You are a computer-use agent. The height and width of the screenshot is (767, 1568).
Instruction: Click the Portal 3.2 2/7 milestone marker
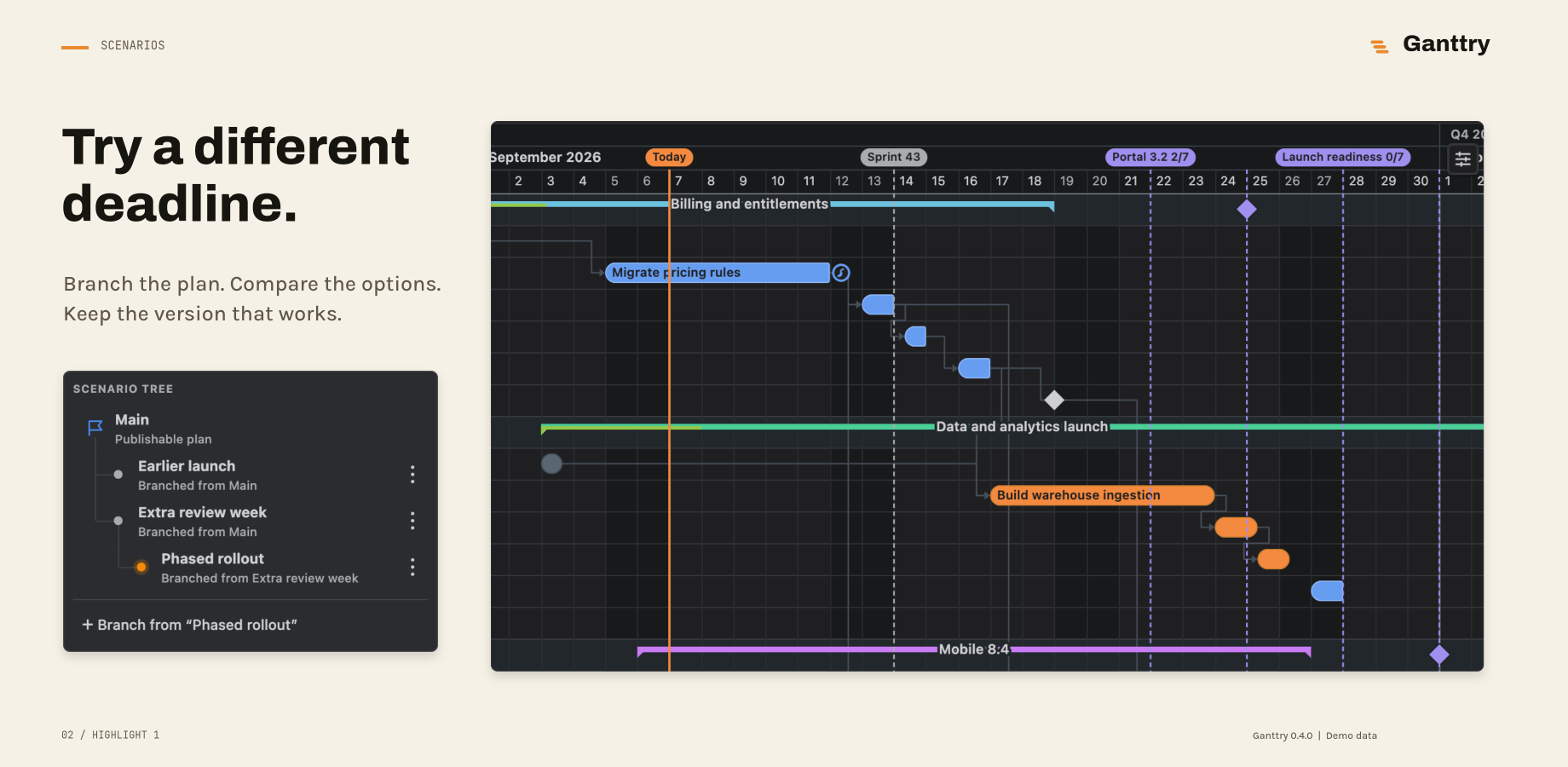click(1150, 157)
